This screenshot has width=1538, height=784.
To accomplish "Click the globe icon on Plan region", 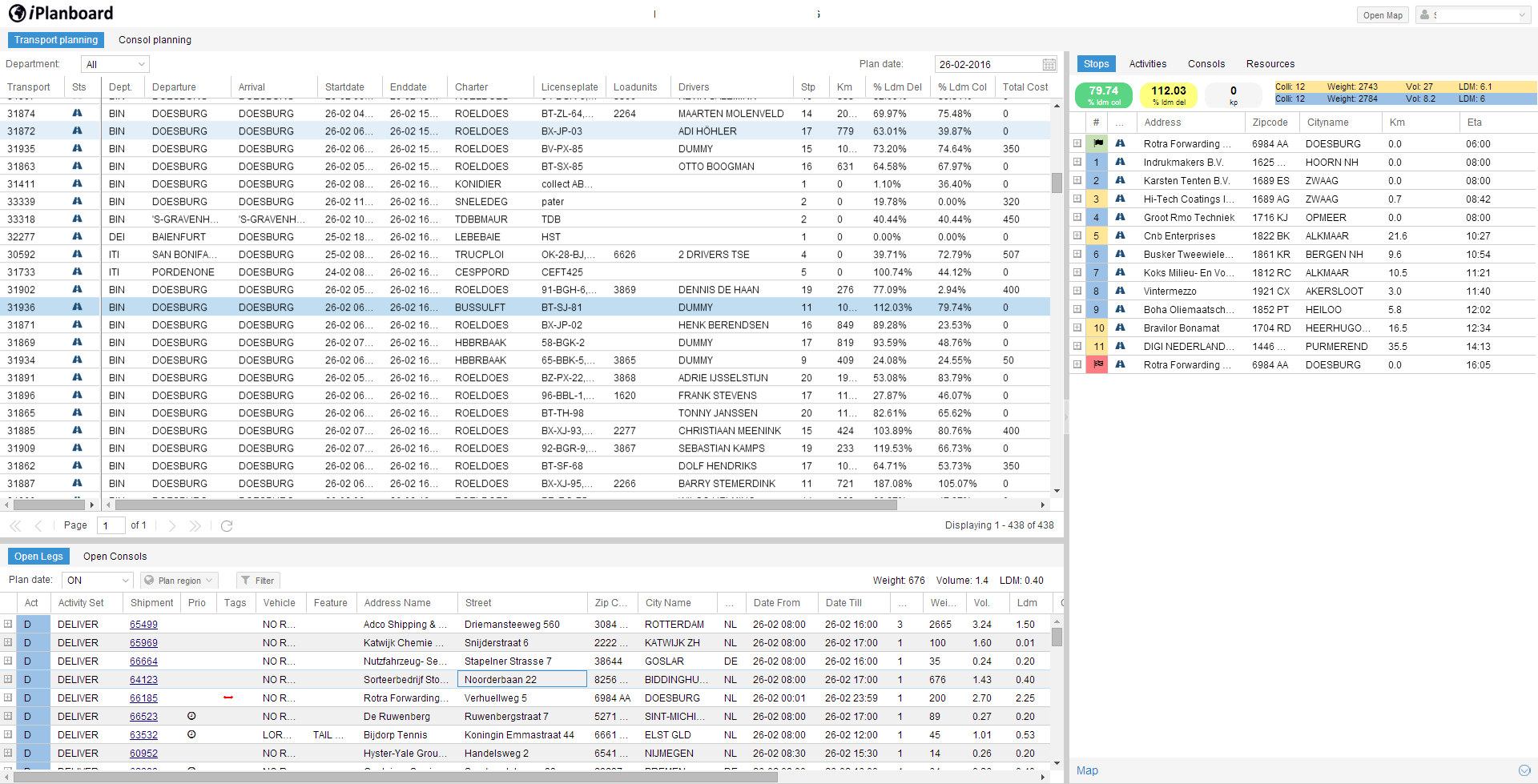I will click(x=150, y=580).
